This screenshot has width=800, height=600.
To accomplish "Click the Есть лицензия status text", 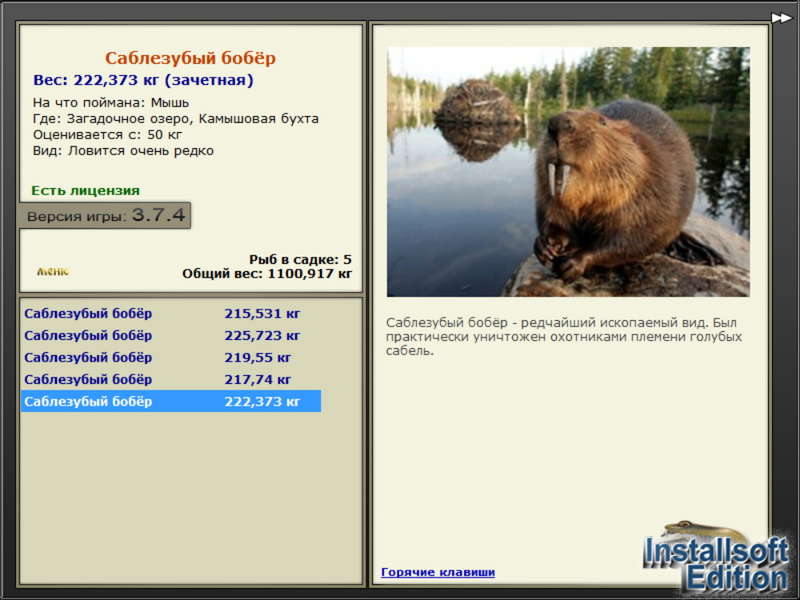I will (x=85, y=190).
